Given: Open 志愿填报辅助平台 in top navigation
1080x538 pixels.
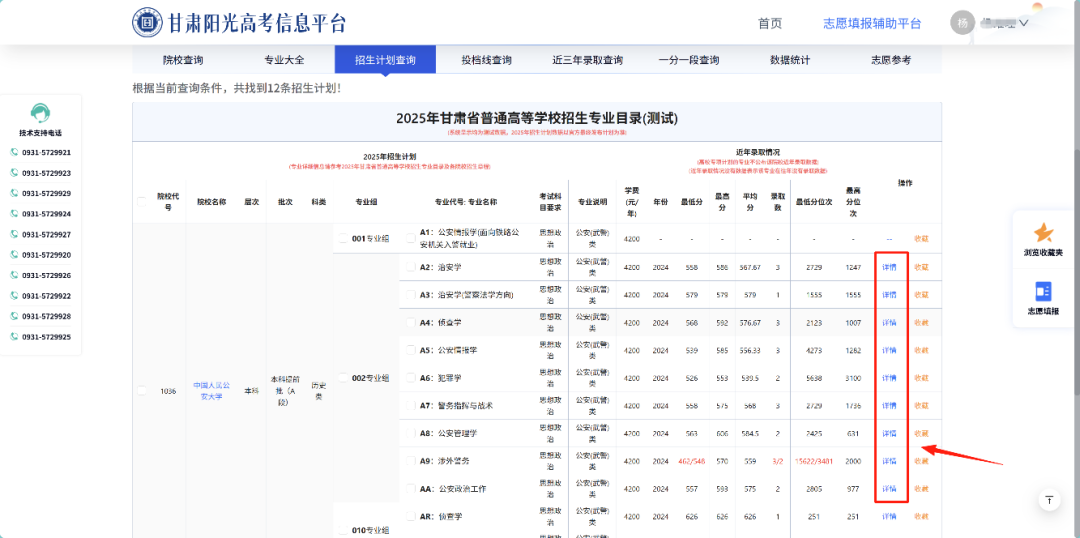Looking at the screenshot, I should tap(871, 23).
